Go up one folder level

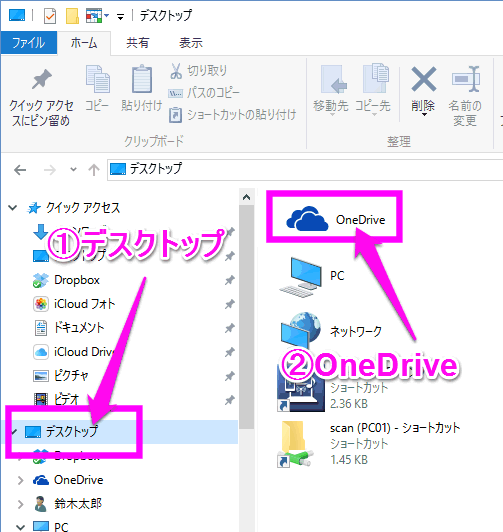coord(94,170)
